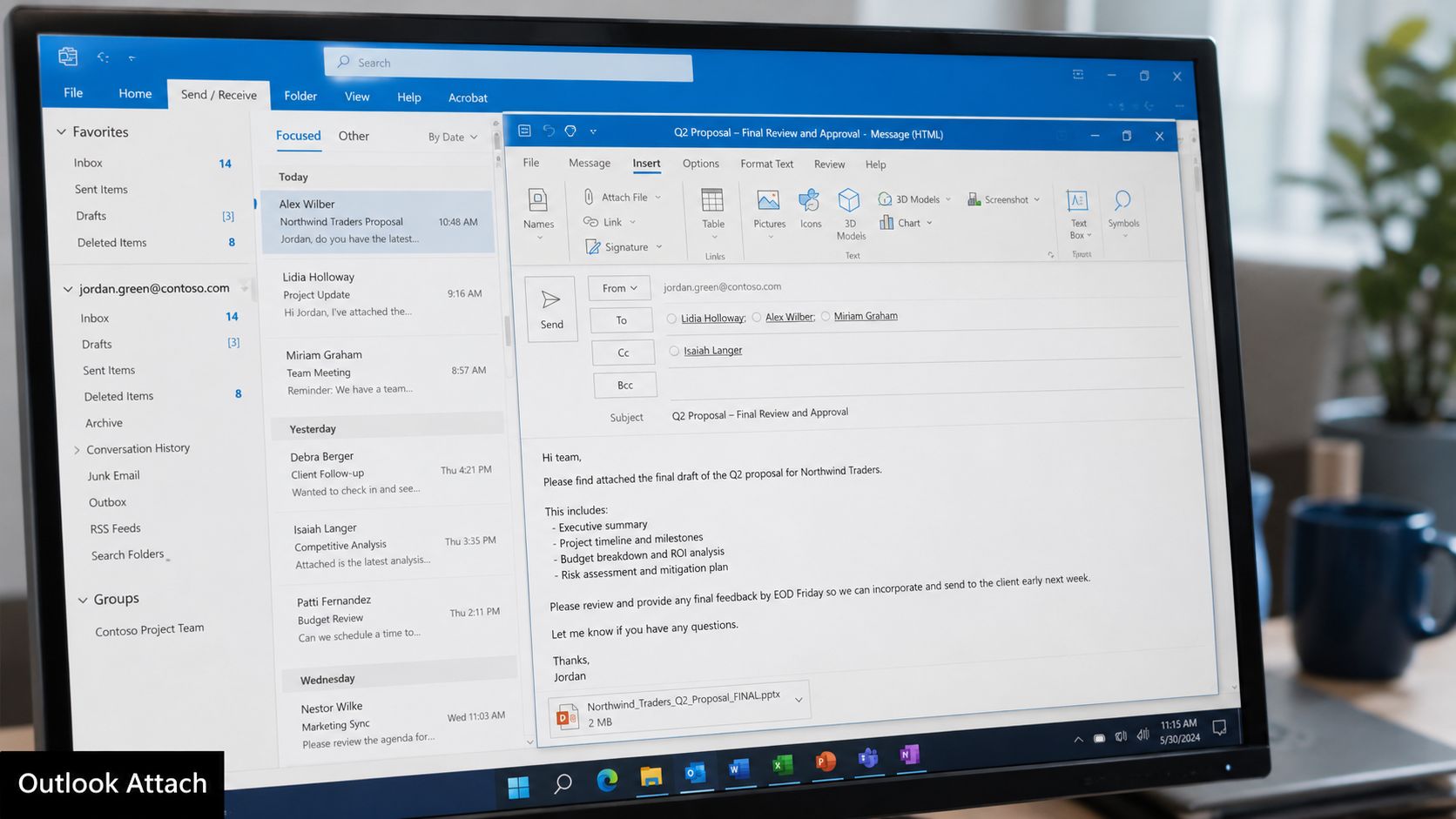
Task: Click the PowerPoint icon on the taskbar
Action: point(825,761)
